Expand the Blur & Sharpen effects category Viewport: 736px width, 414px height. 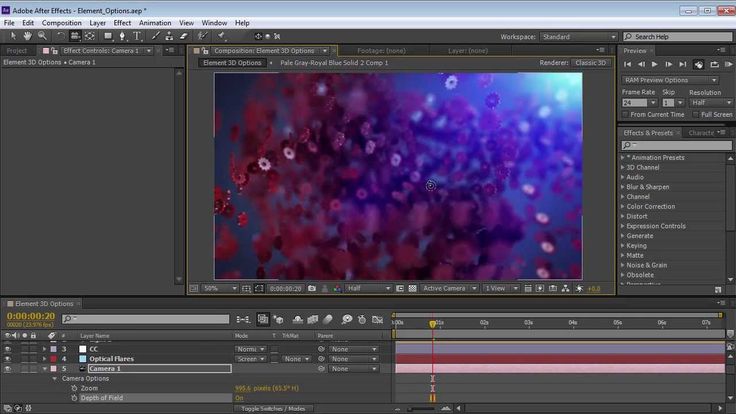623,187
